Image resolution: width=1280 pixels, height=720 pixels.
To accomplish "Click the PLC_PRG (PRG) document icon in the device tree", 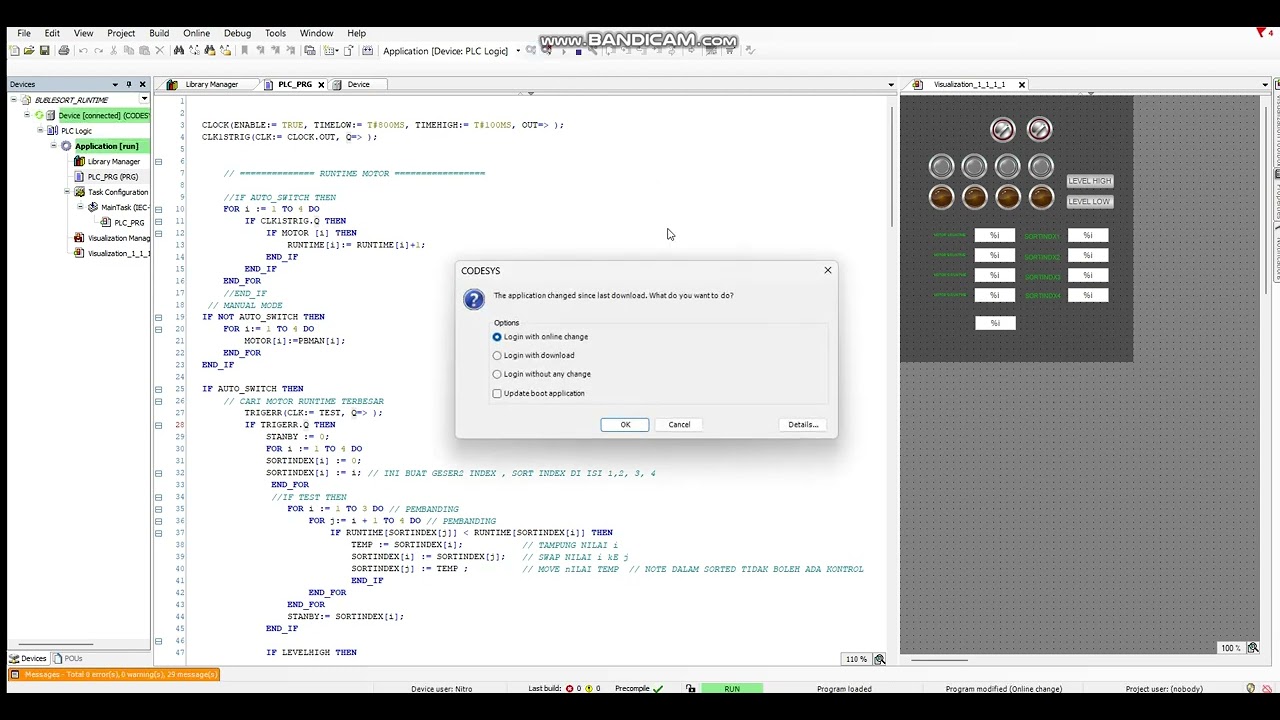I will tap(79, 177).
